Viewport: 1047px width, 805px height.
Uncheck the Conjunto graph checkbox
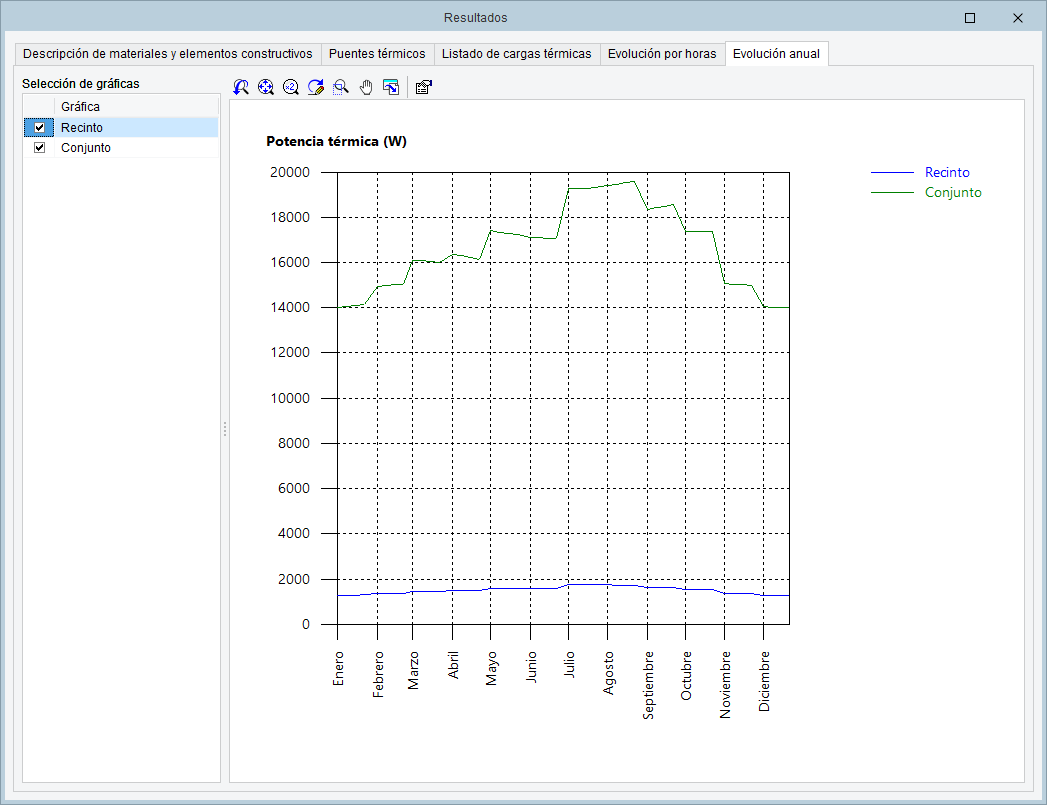pos(40,148)
